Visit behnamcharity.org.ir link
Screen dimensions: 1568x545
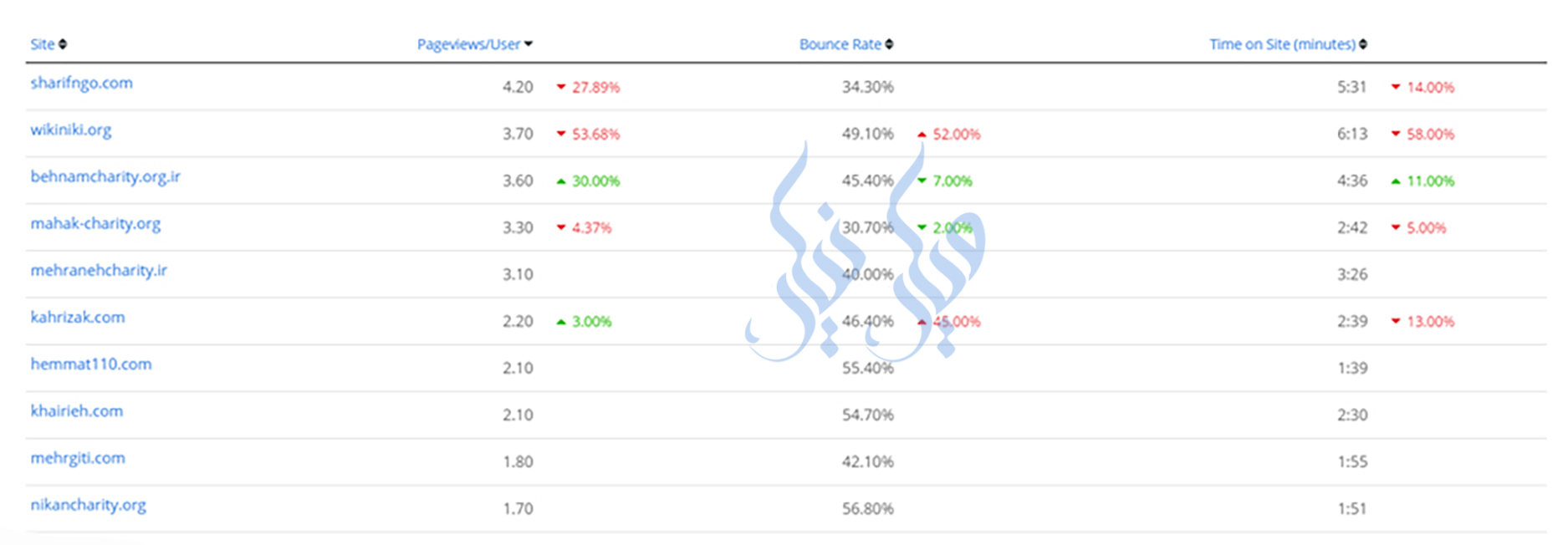coord(105,176)
